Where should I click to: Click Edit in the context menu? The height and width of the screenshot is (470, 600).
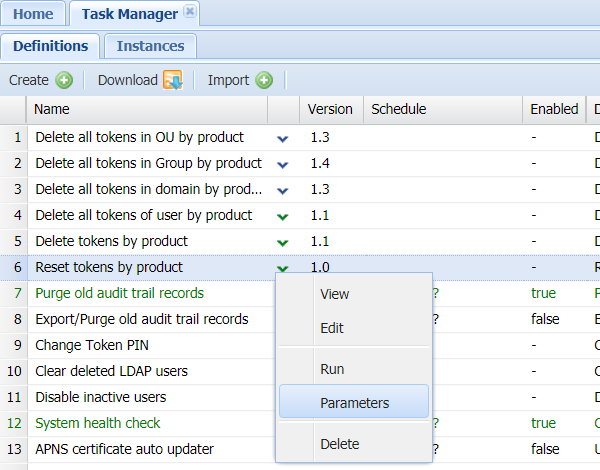coord(332,328)
